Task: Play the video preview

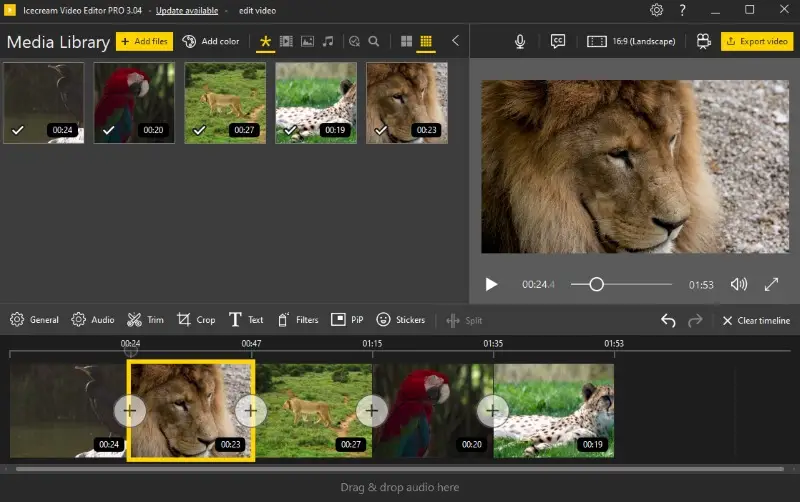Action: (491, 284)
